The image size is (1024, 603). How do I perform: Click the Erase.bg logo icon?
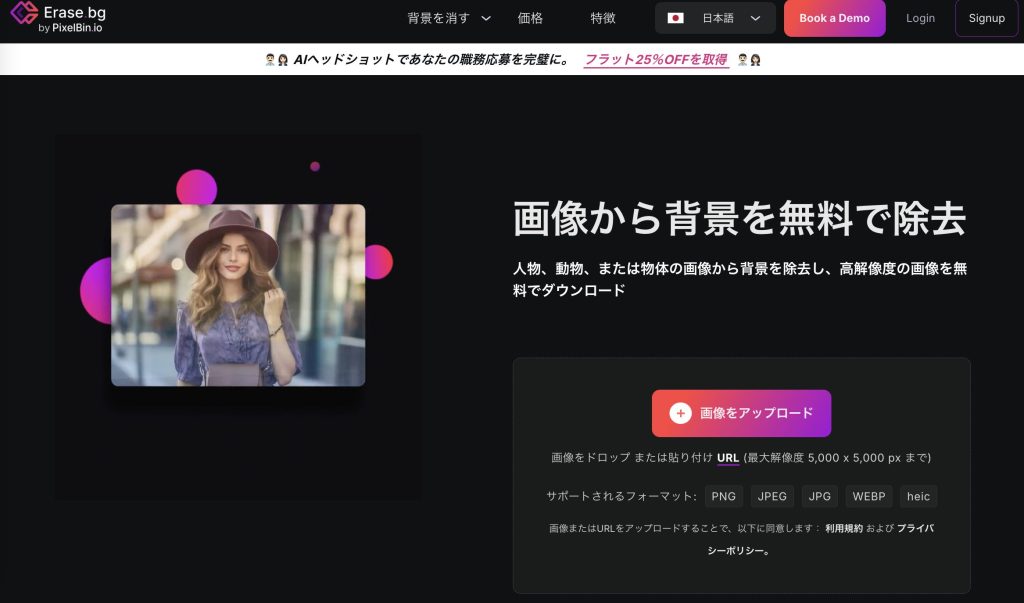coord(24,18)
